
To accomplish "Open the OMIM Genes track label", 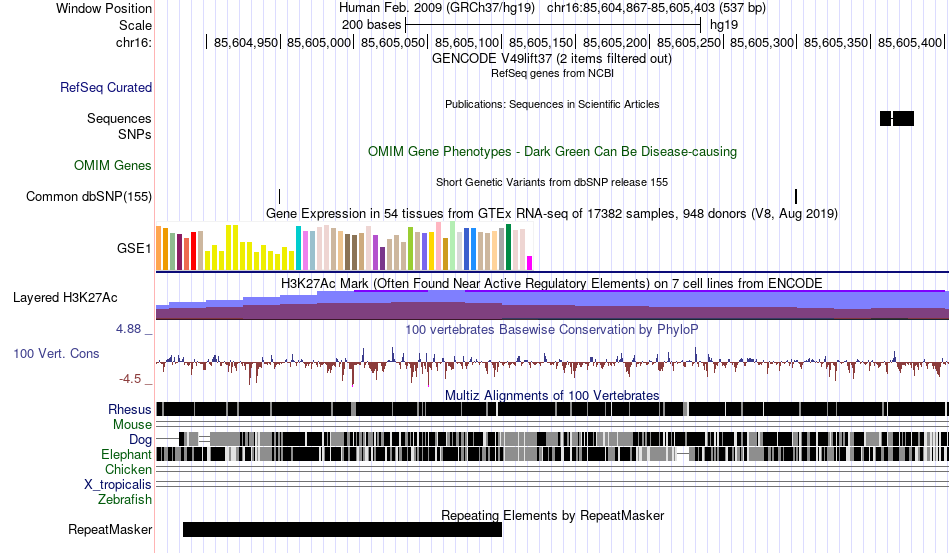I will (113, 165).
